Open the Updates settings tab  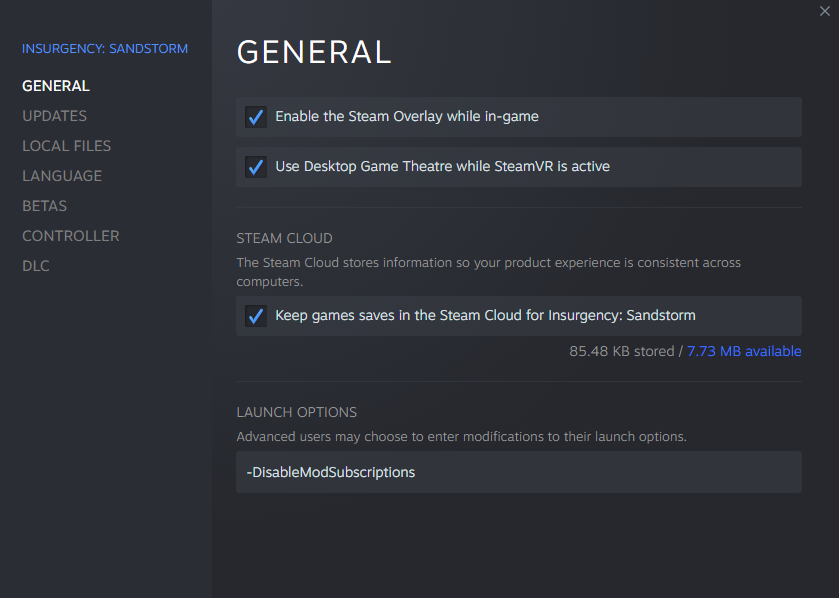click(x=54, y=116)
